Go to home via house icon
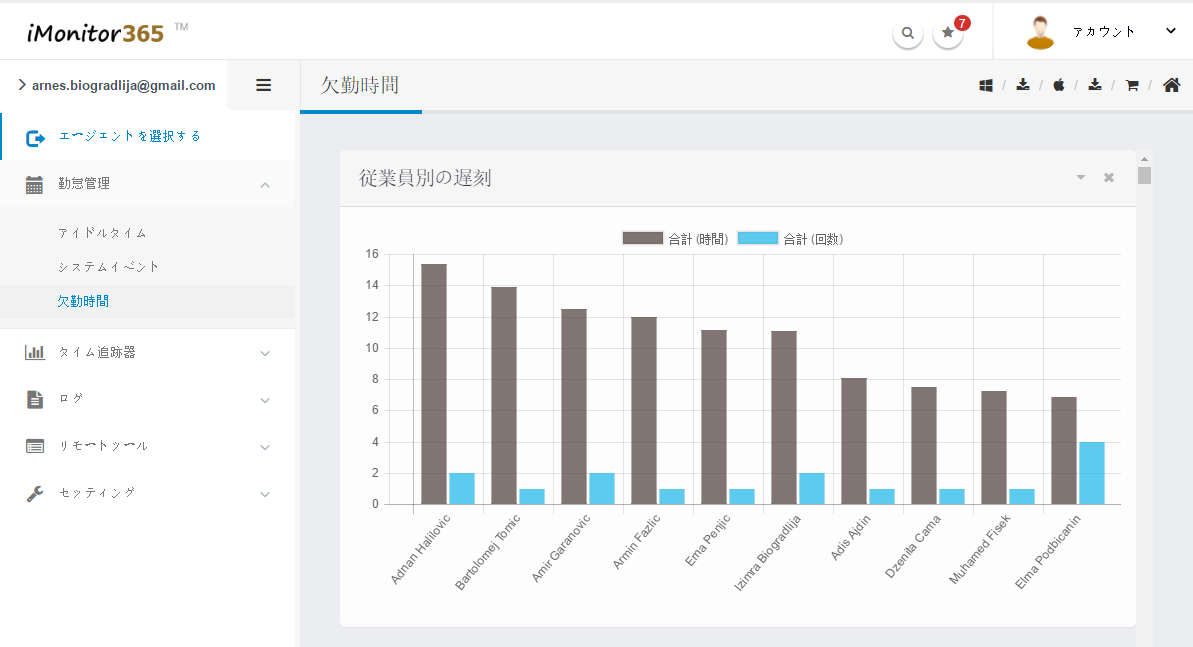The height and width of the screenshot is (647, 1193). pyautogui.click(x=1171, y=85)
